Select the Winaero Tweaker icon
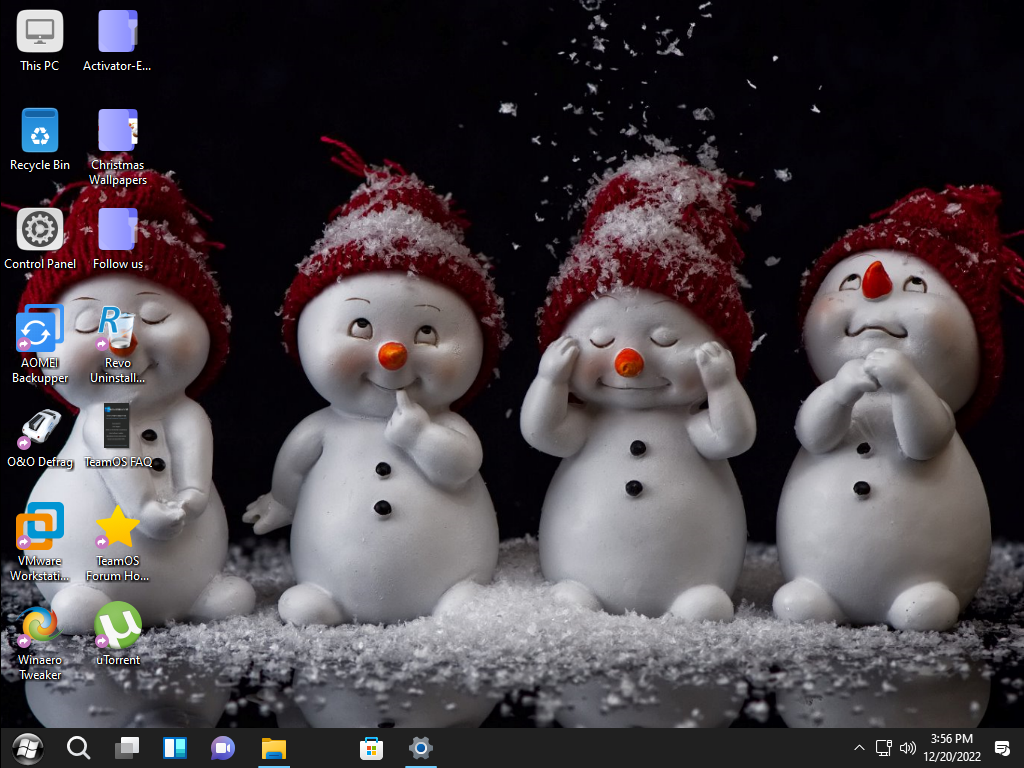This screenshot has height=768, width=1024. [40, 626]
